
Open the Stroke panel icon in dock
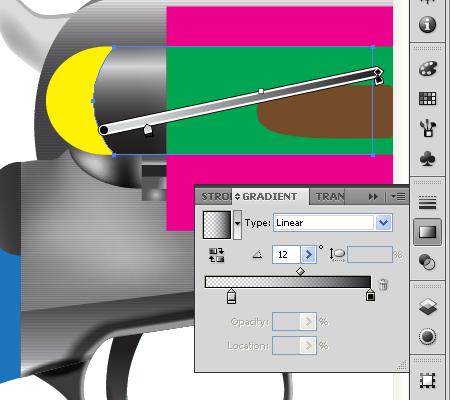[427, 202]
